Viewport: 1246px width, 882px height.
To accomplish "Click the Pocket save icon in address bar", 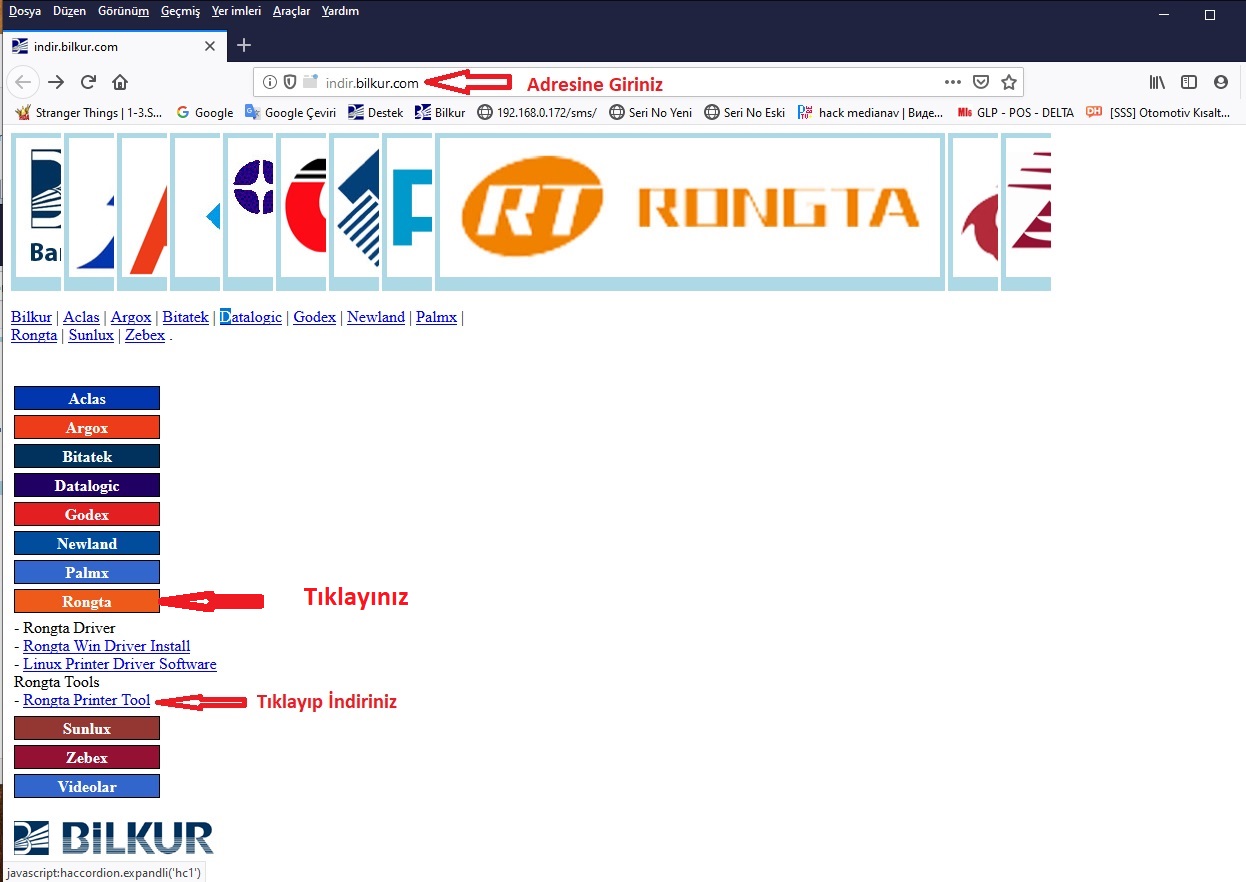I will pos(981,82).
